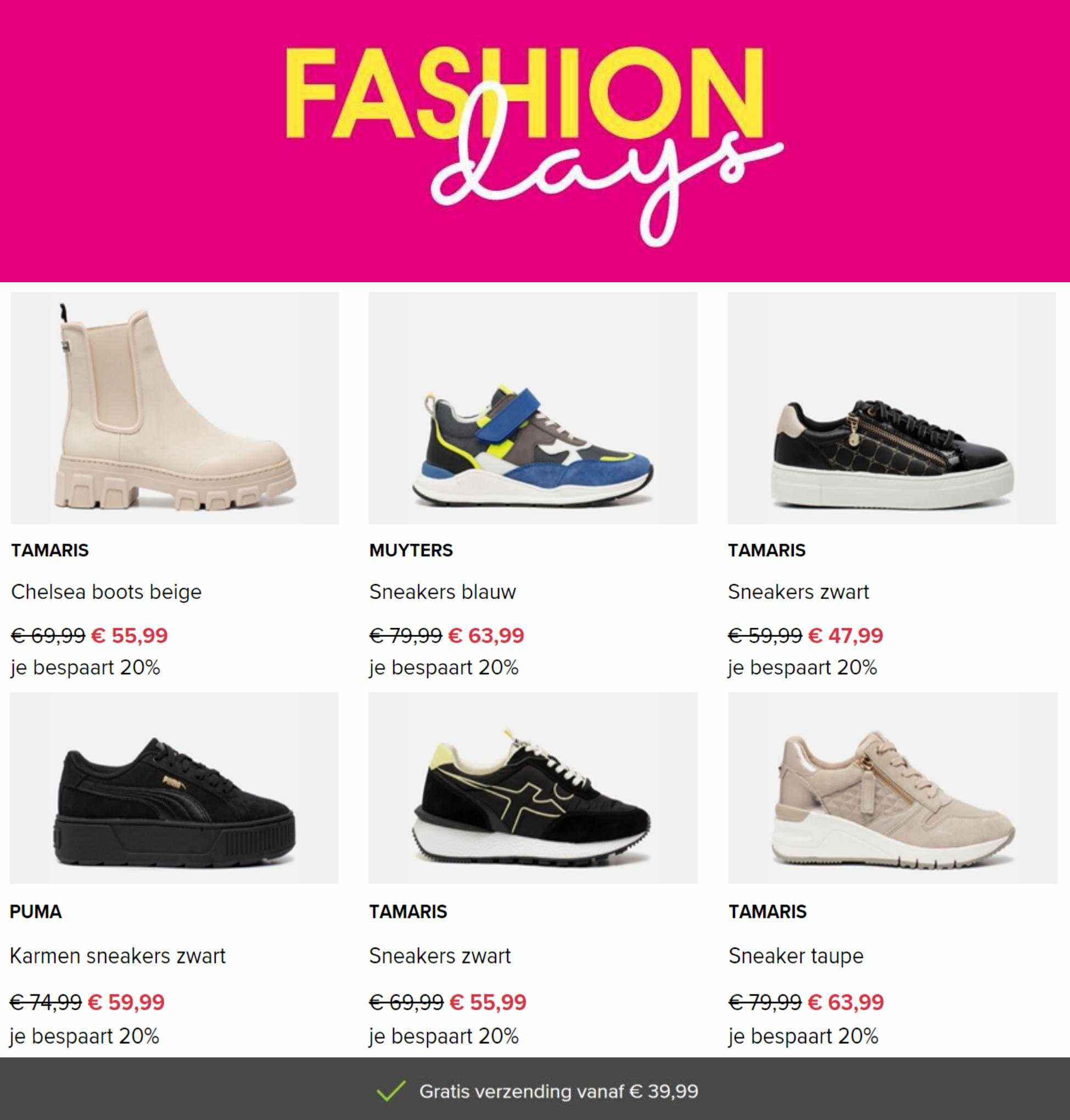Screen dimensions: 1070x1120
Task: View the black Tamaris runner sneaker image
Action: point(533,788)
